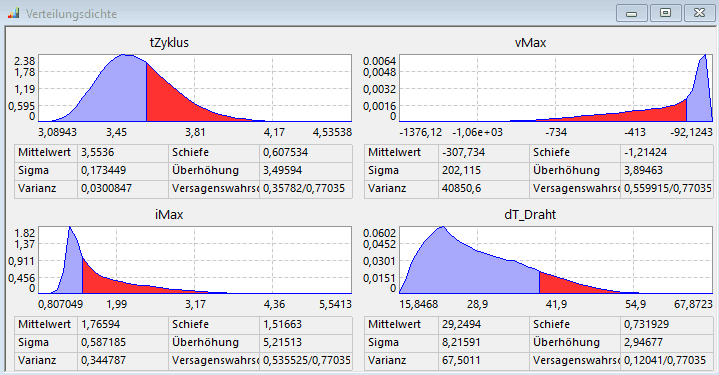Select vMax Varianz value 40850,6
Viewport: 719px width, 375px height.
(461, 188)
